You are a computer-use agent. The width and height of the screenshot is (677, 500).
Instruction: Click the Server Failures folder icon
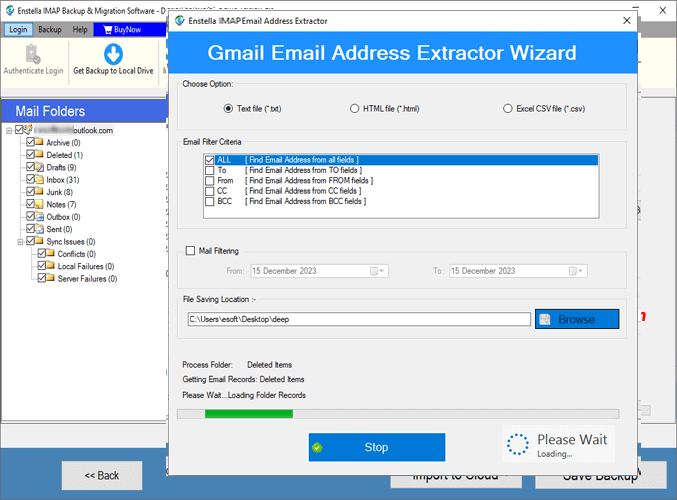(51, 278)
